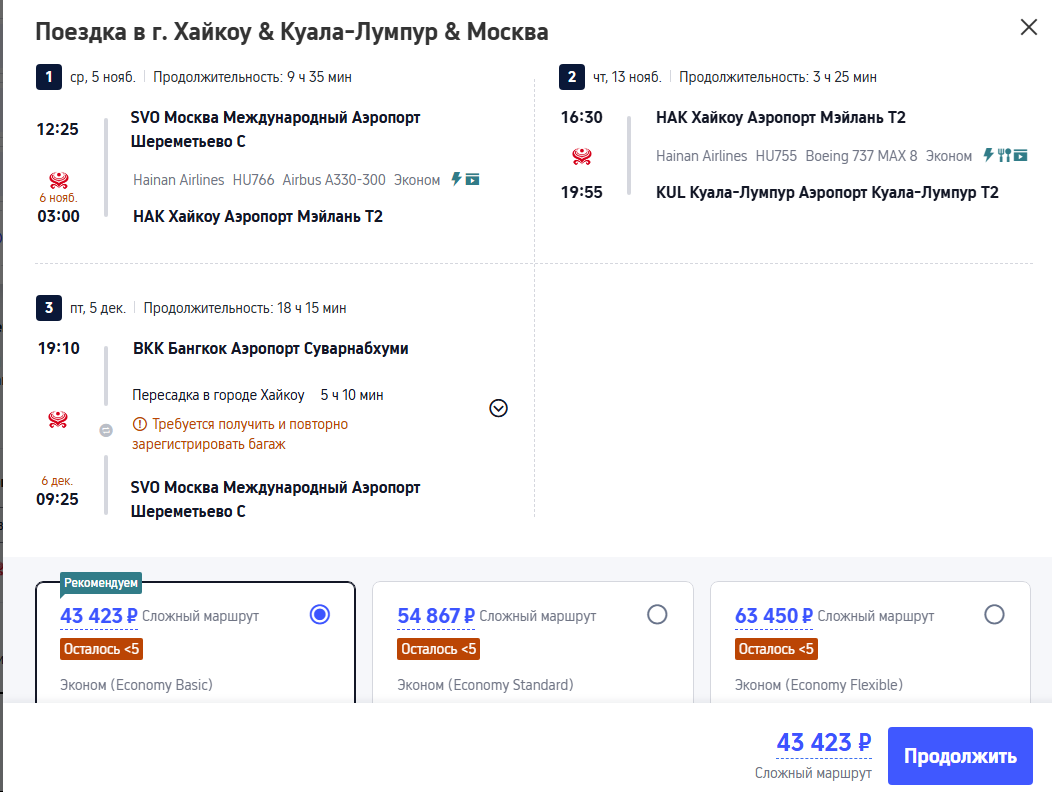
Task: Click the date чт, 13 нояб.
Action: point(627,77)
